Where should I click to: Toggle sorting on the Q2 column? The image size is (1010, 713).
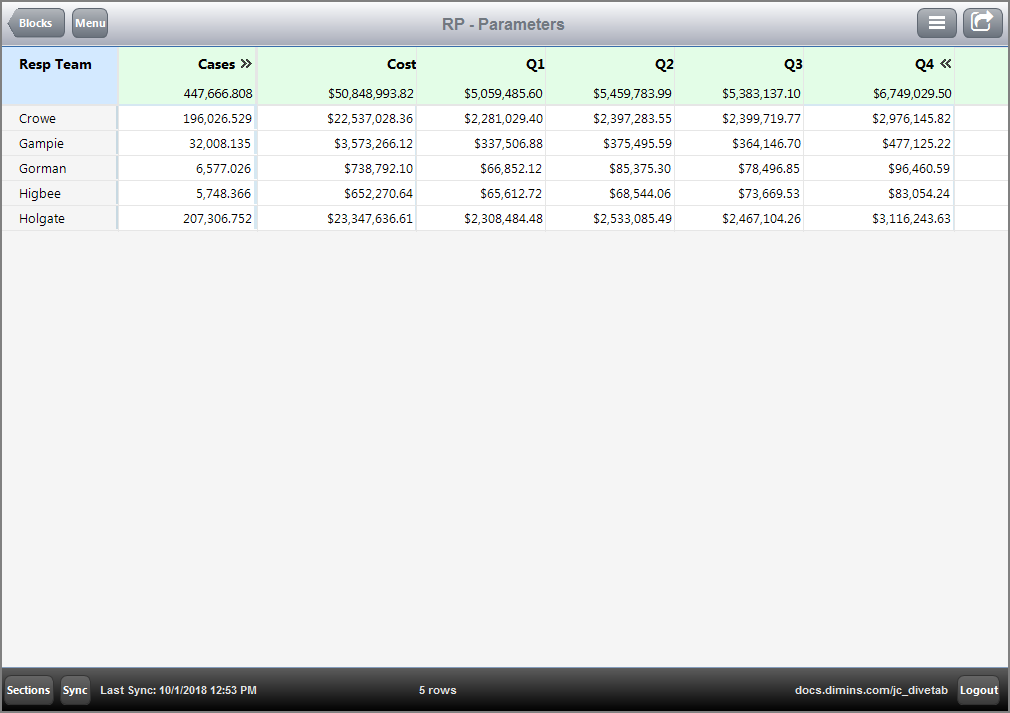(x=663, y=63)
